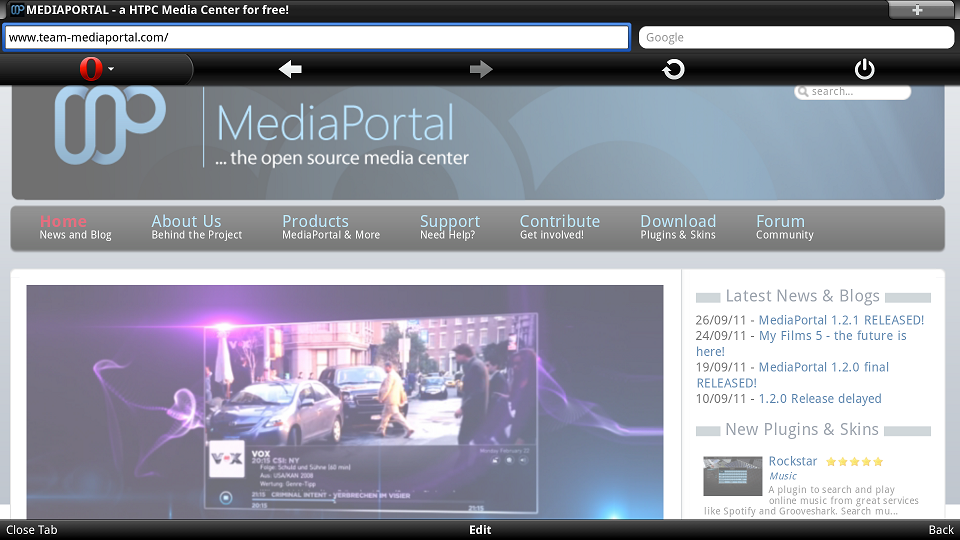Viewport: 960px width, 540px height.
Task: Click the Latest News & Blogs heading
Action: (x=802, y=296)
